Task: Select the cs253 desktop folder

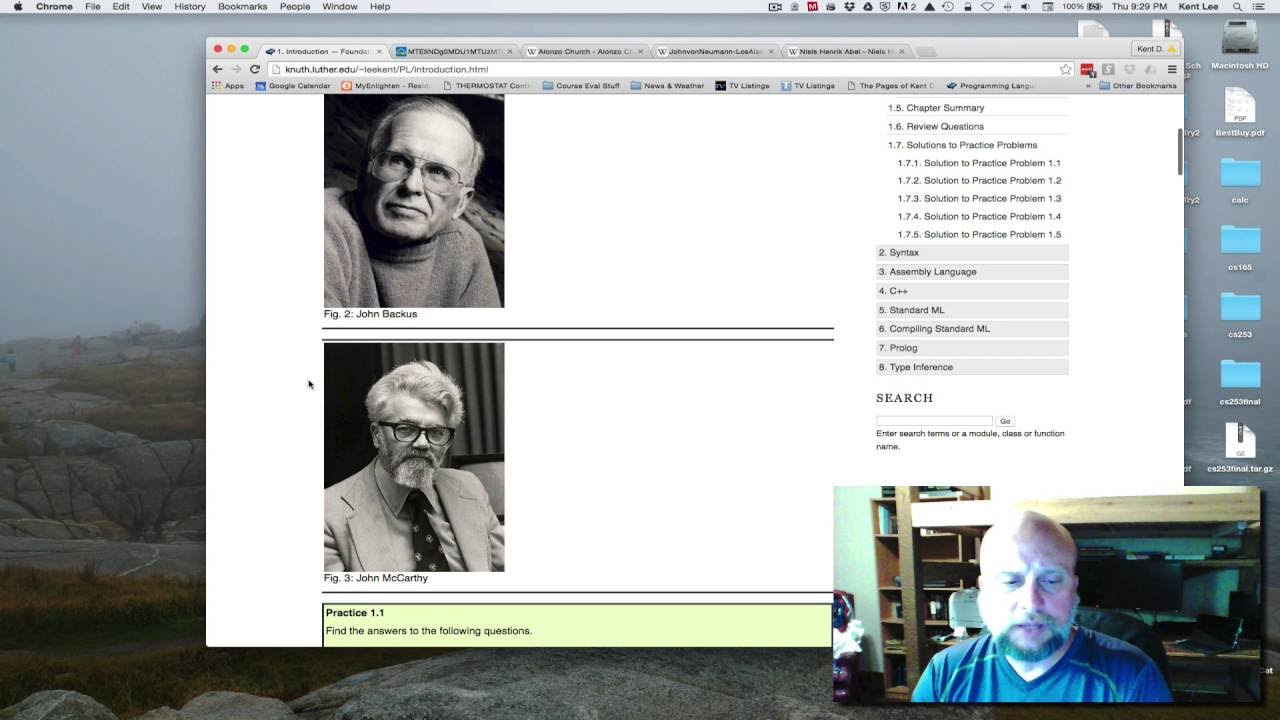Action: point(1240,314)
